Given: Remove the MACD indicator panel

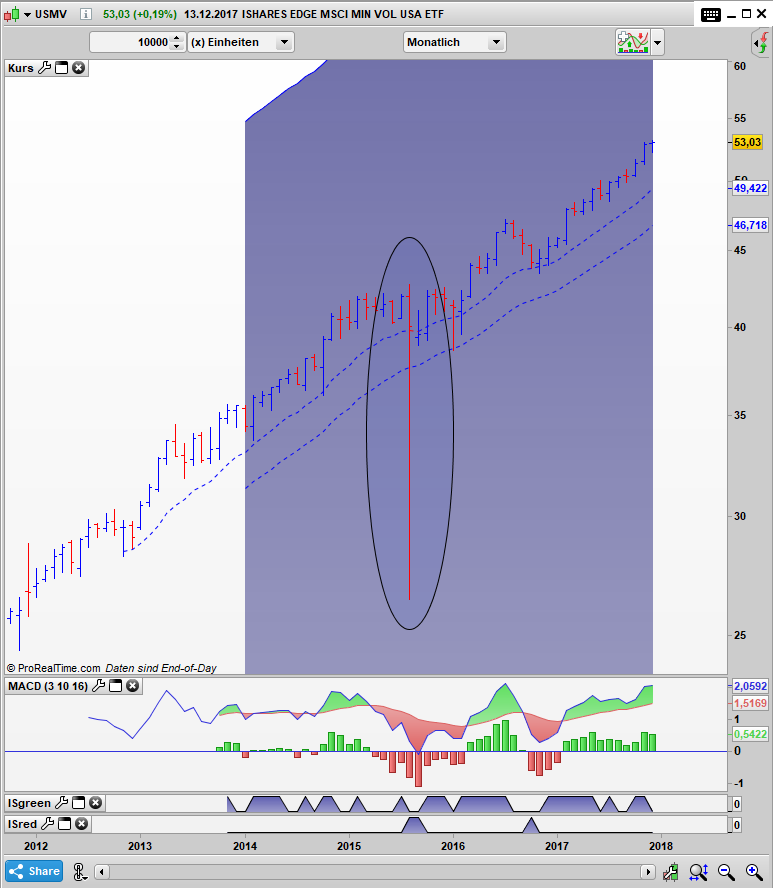Looking at the screenshot, I should tap(133, 686).
